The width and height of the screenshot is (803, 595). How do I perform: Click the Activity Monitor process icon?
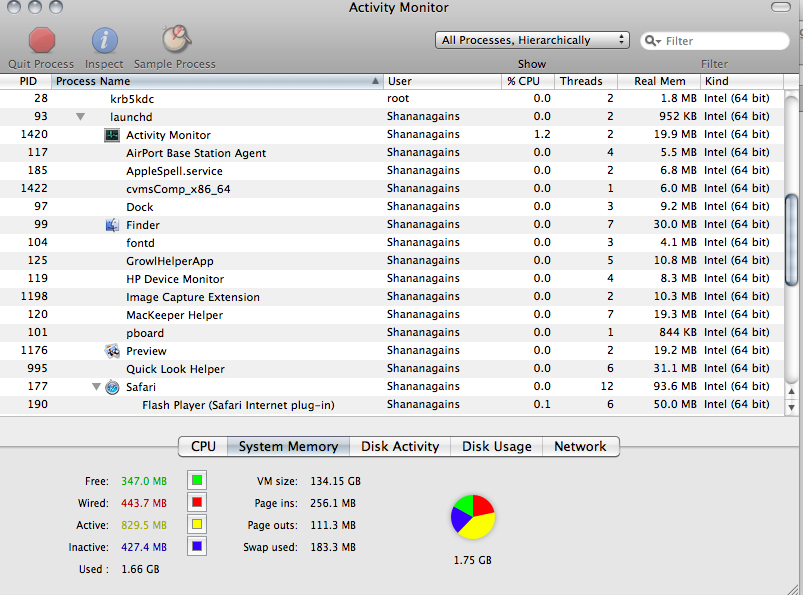click(112, 135)
